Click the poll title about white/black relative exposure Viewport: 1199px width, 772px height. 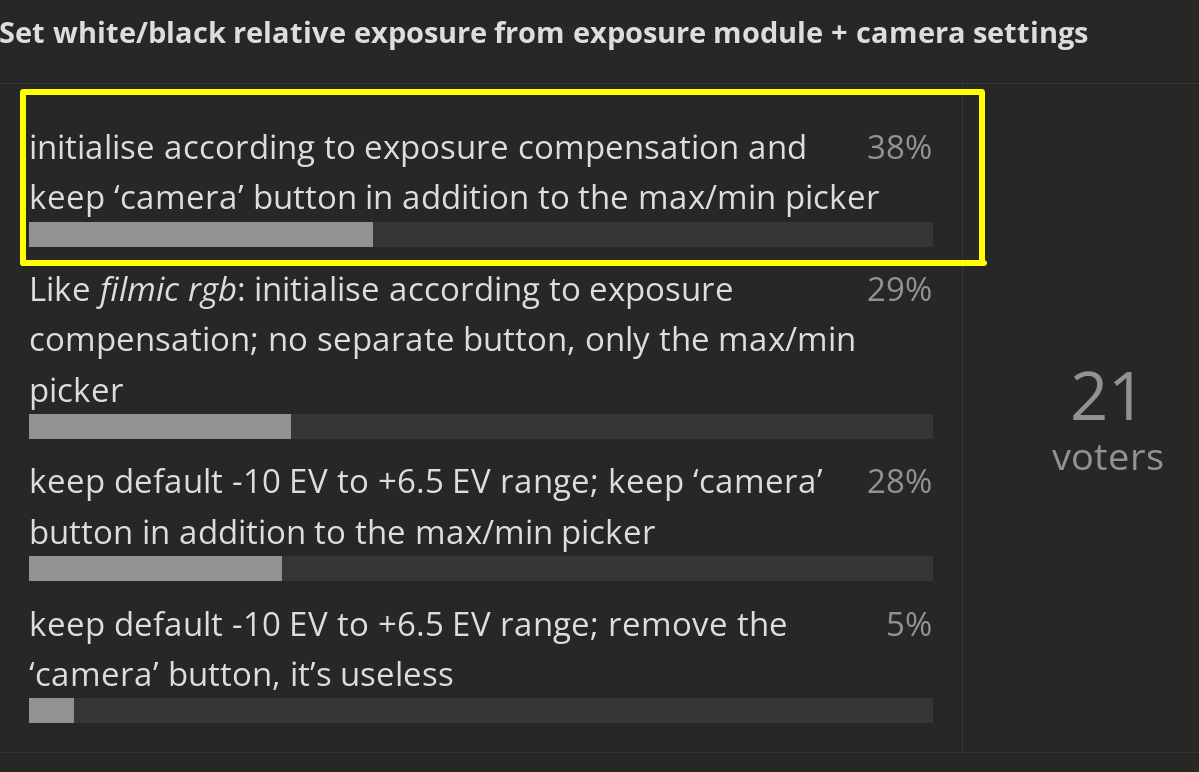[x=543, y=34]
